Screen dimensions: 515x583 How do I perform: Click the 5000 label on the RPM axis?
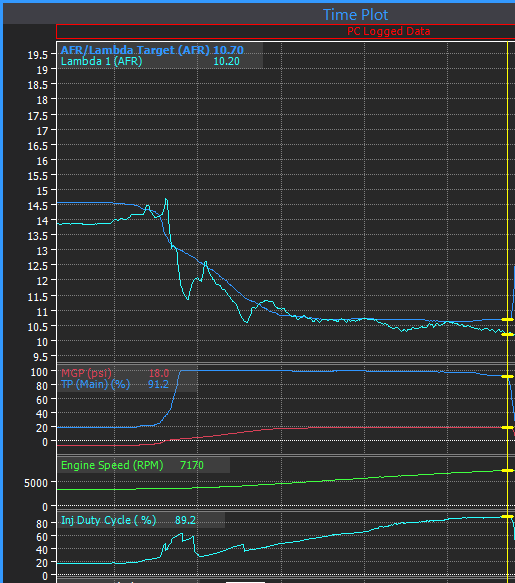[36, 483]
